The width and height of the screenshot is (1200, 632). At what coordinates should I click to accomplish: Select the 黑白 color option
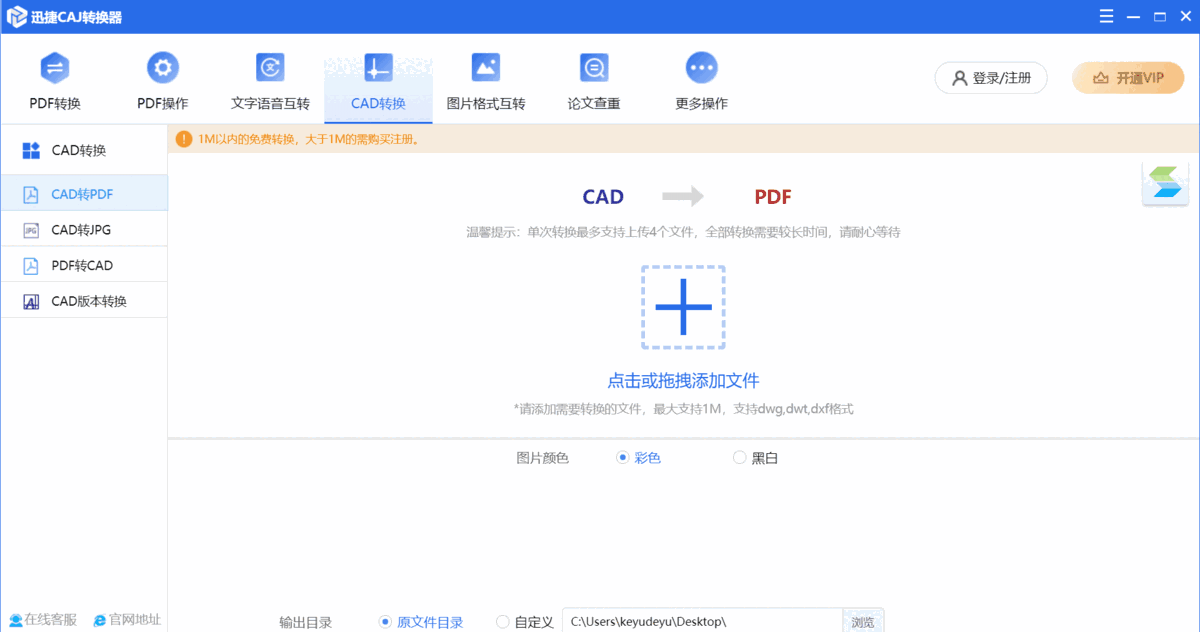(740, 457)
